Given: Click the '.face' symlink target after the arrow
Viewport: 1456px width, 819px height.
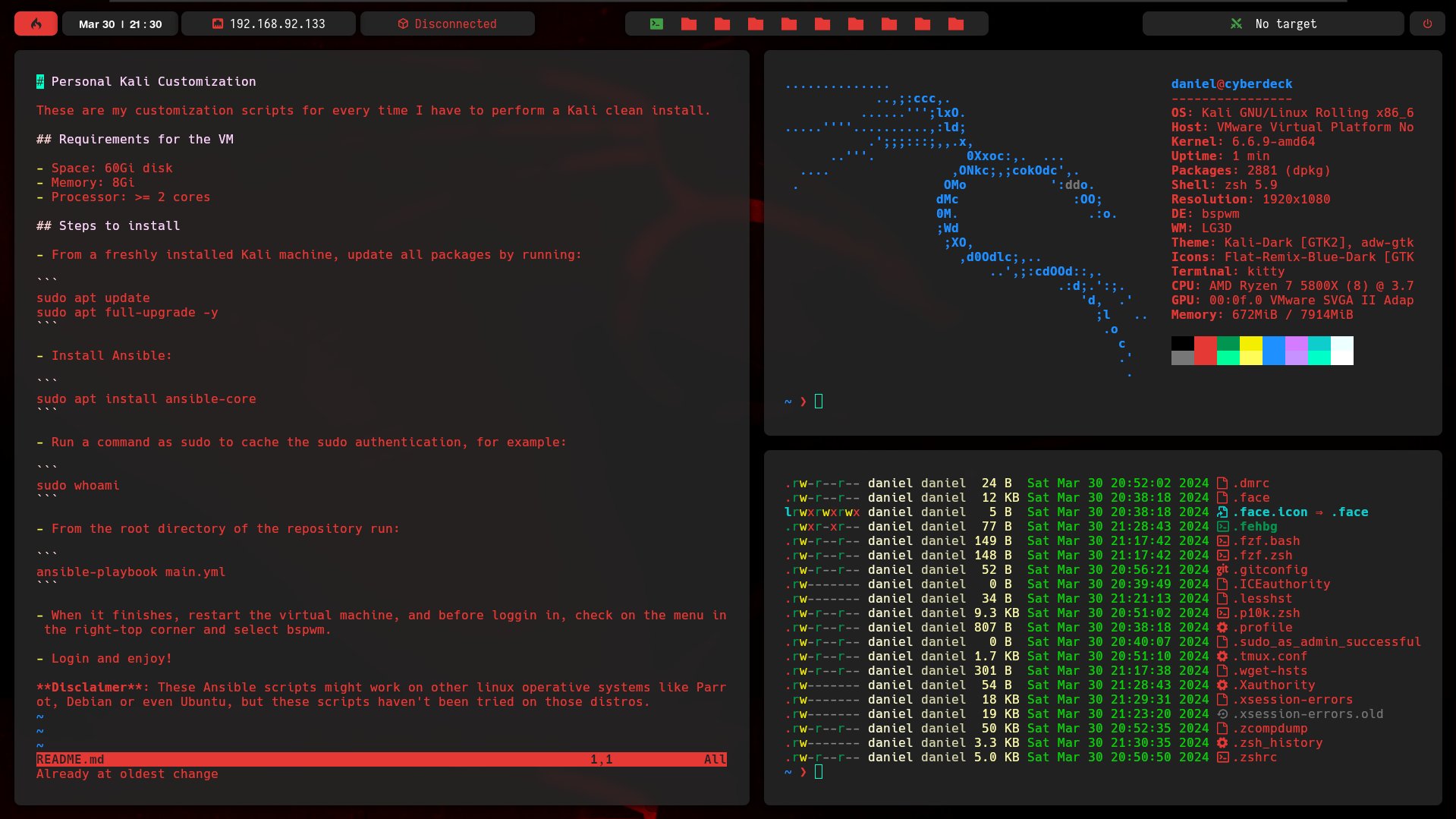Looking at the screenshot, I should [x=1350, y=512].
